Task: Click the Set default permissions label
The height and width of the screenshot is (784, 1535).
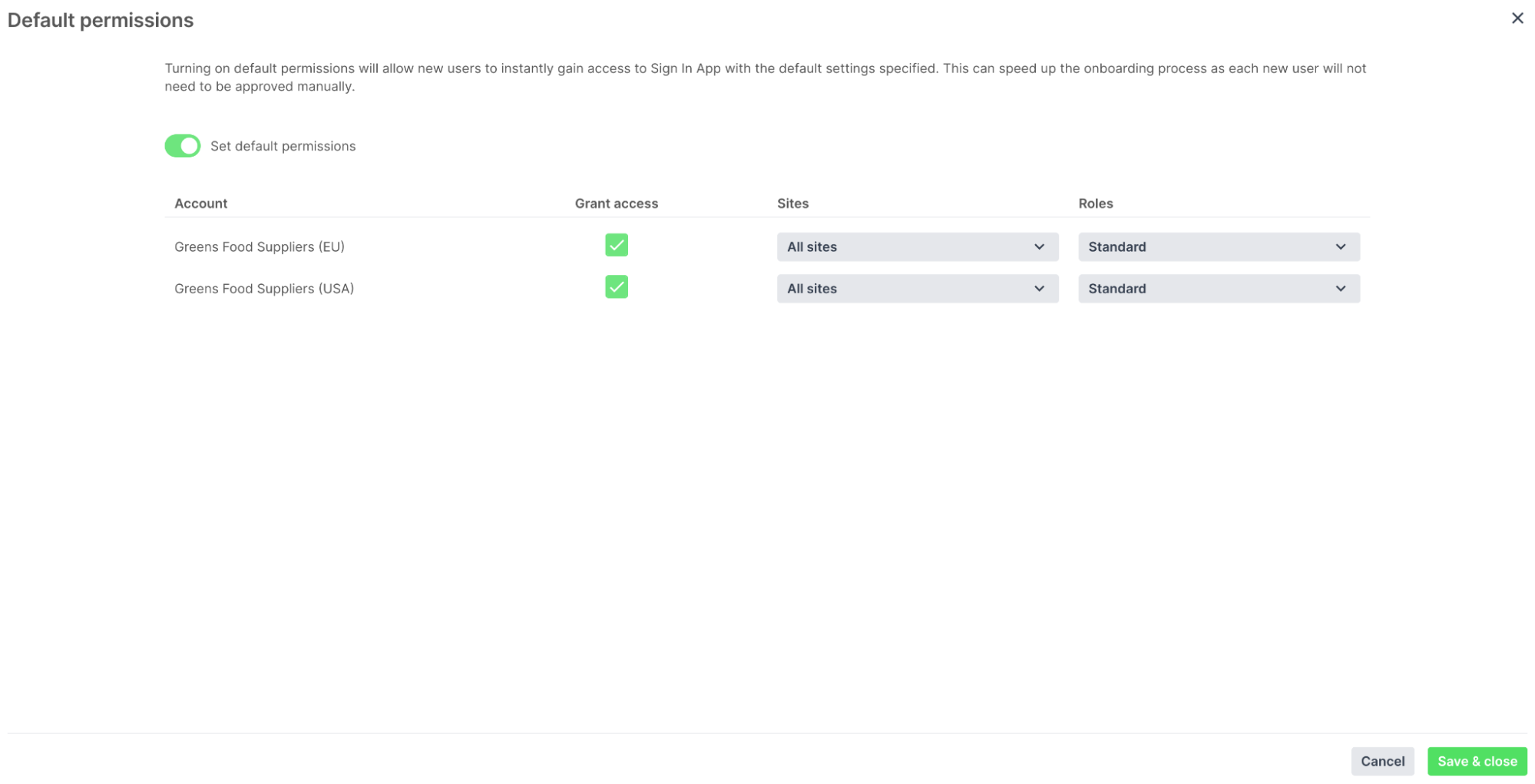Action: click(x=283, y=146)
